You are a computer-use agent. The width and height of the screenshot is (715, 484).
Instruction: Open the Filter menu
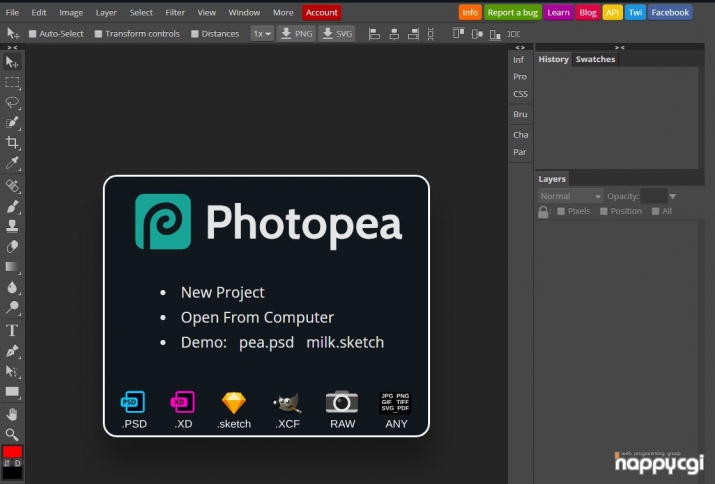click(175, 13)
